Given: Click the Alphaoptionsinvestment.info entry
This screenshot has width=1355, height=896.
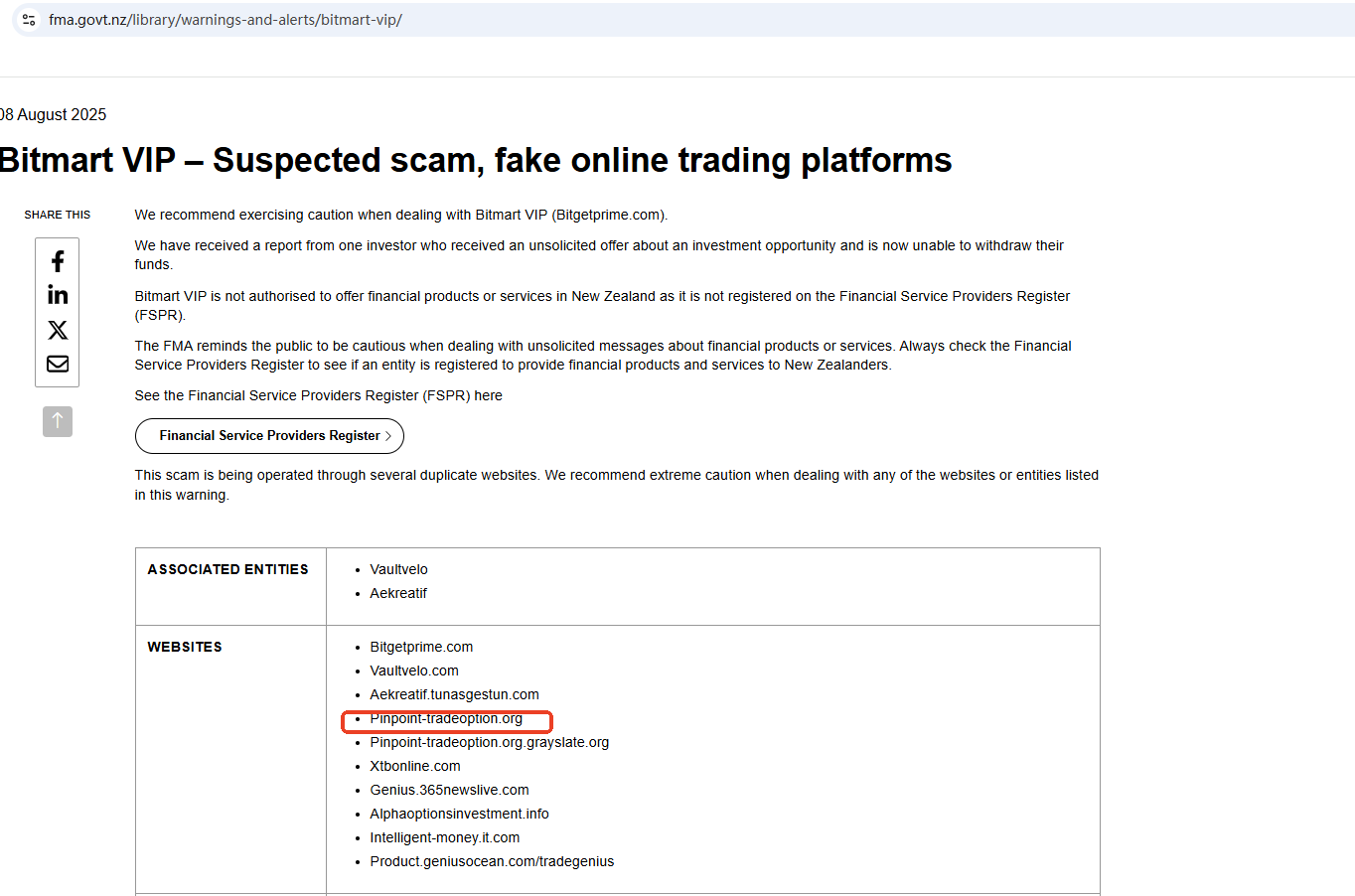Looking at the screenshot, I should click(x=459, y=815).
